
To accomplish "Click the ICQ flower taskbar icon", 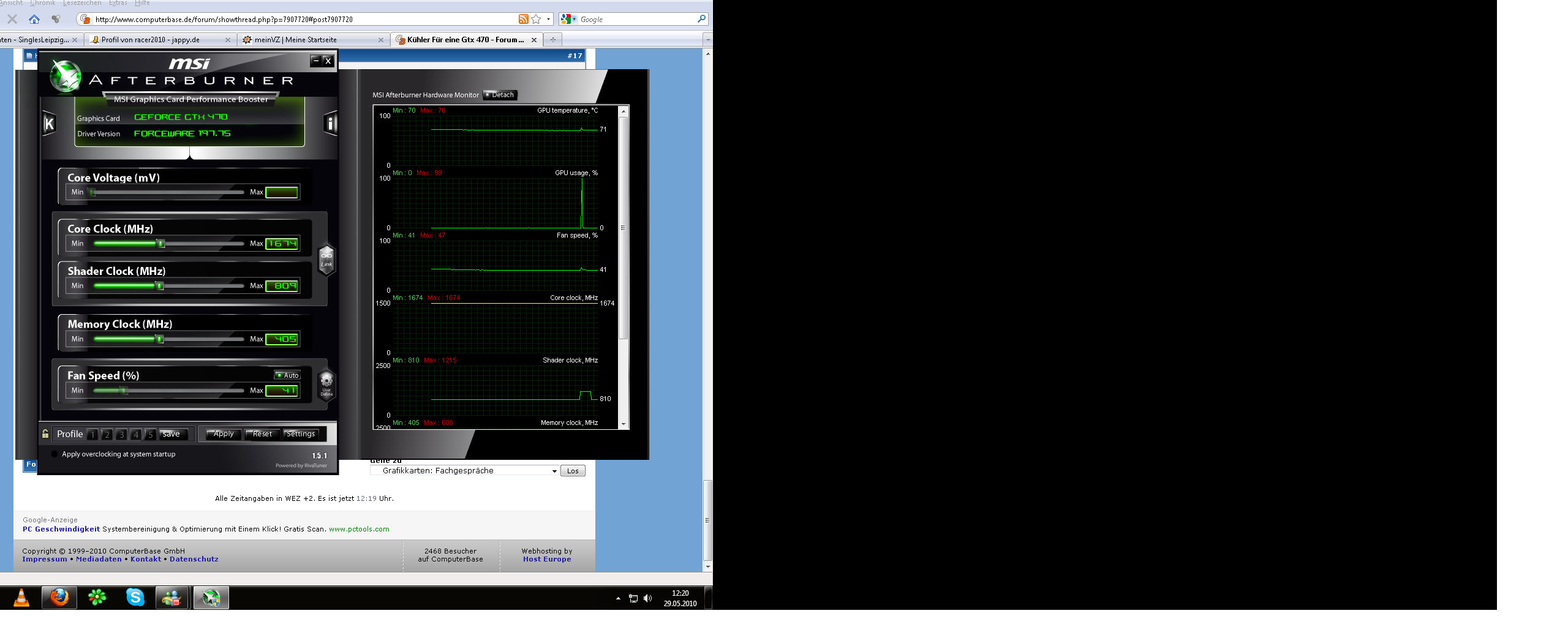I will (97, 598).
